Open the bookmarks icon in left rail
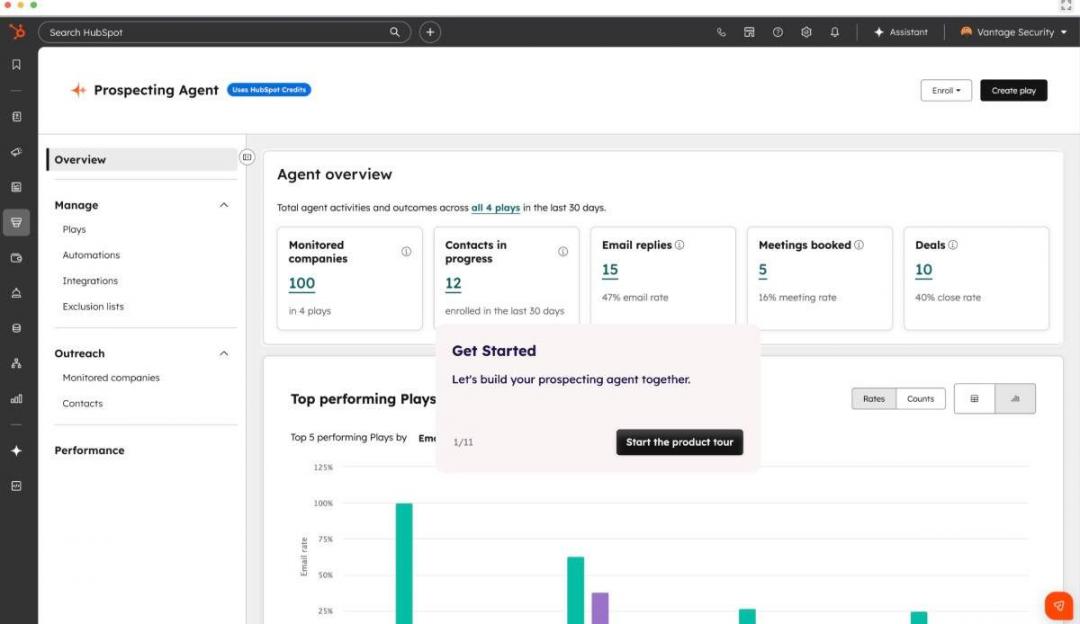Image resolution: width=1080 pixels, height=624 pixels. tap(17, 65)
